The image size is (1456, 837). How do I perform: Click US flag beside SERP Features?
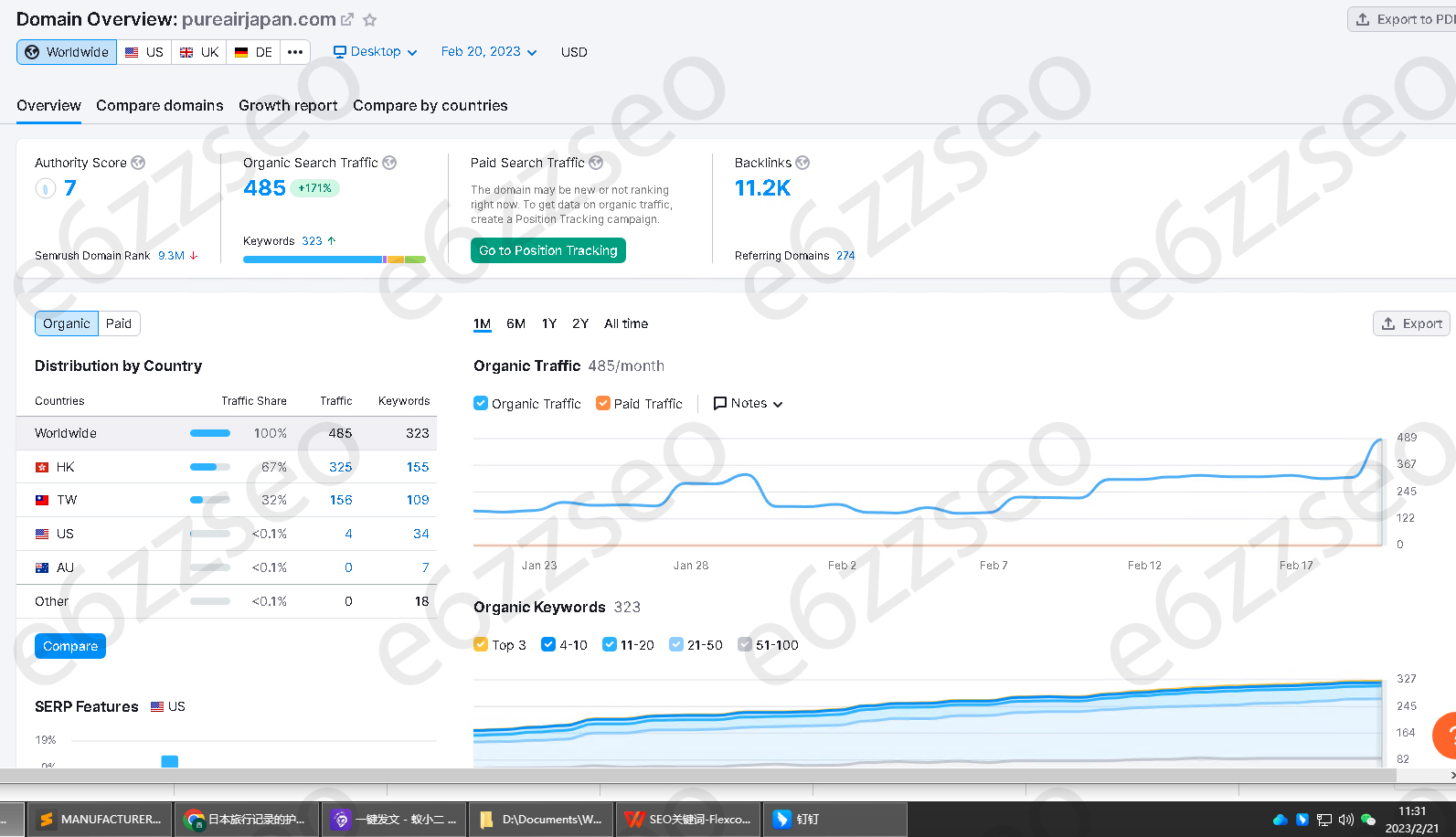point(157,706)
